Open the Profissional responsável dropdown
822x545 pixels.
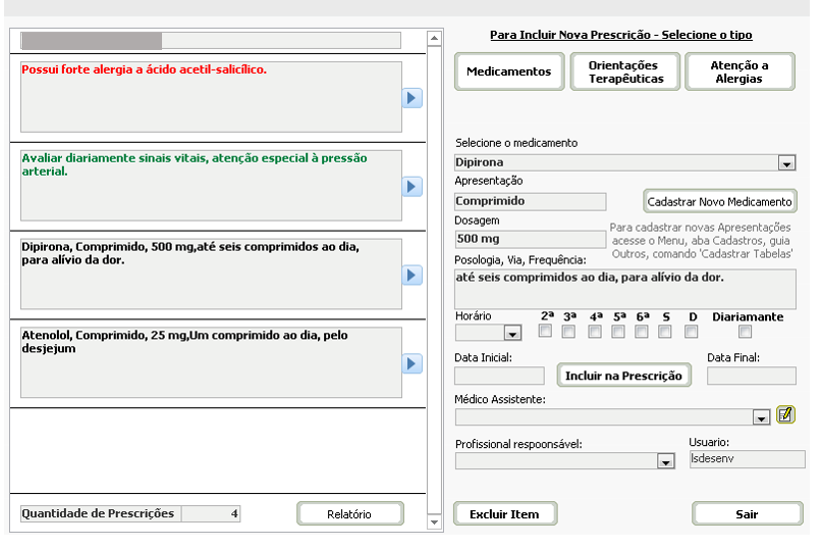[664, 461]
